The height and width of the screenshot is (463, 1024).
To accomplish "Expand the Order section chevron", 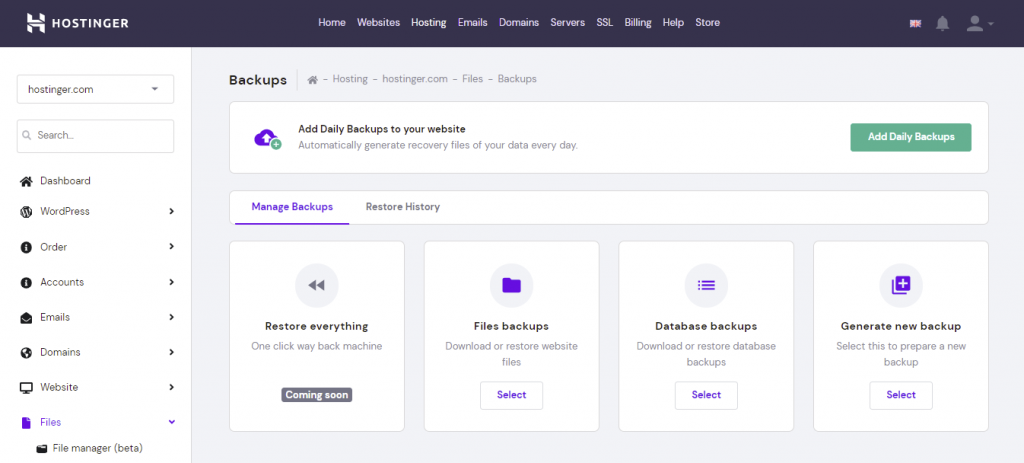I will point(171,247).
